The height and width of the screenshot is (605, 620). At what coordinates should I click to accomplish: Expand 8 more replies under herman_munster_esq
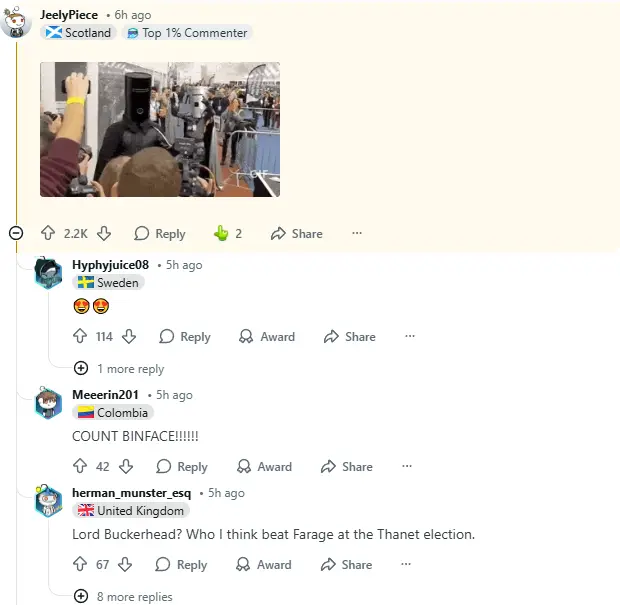click(123, 596)
